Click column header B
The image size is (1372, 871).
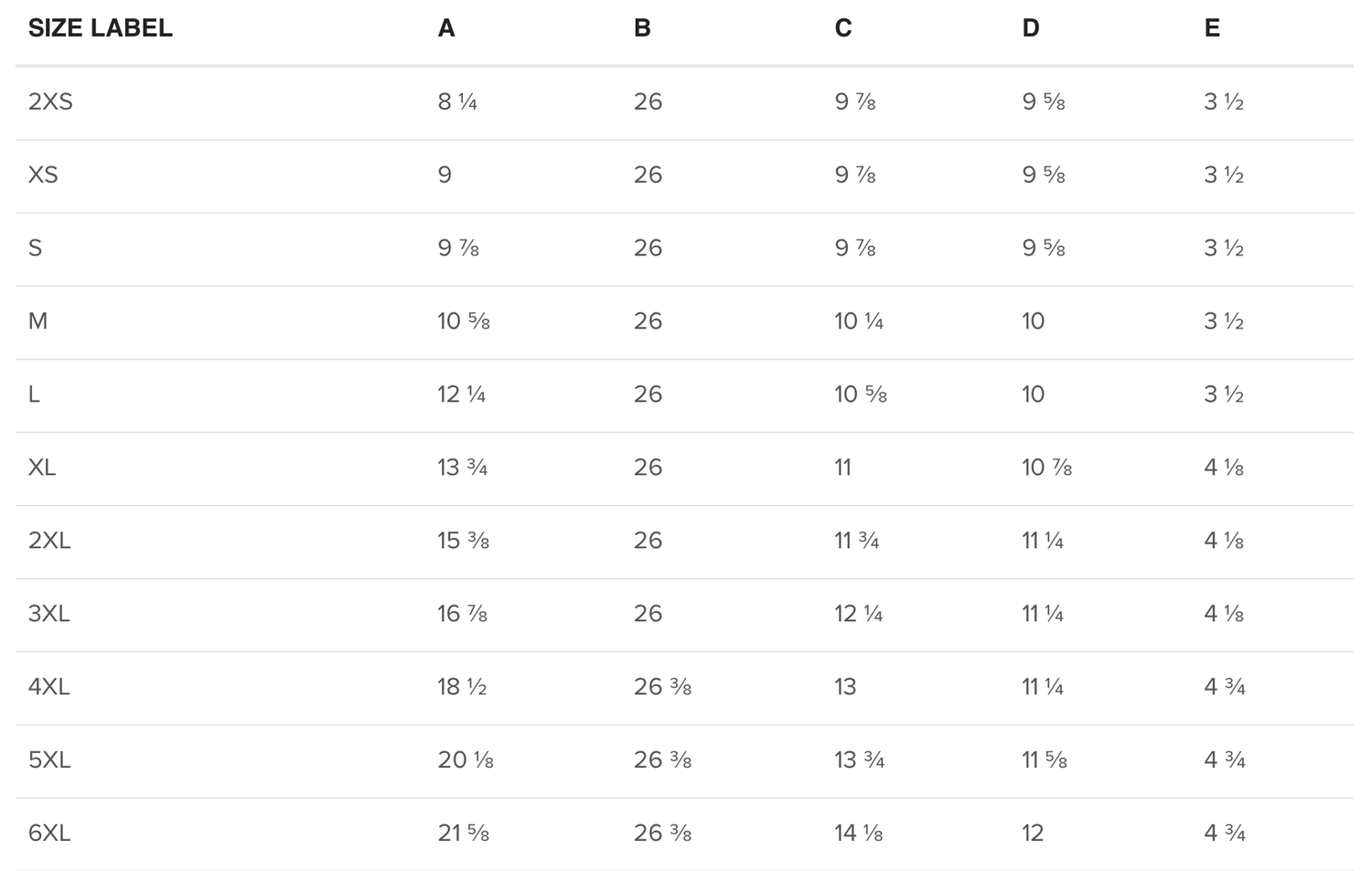pyautogui.click(x=642, y=28)
